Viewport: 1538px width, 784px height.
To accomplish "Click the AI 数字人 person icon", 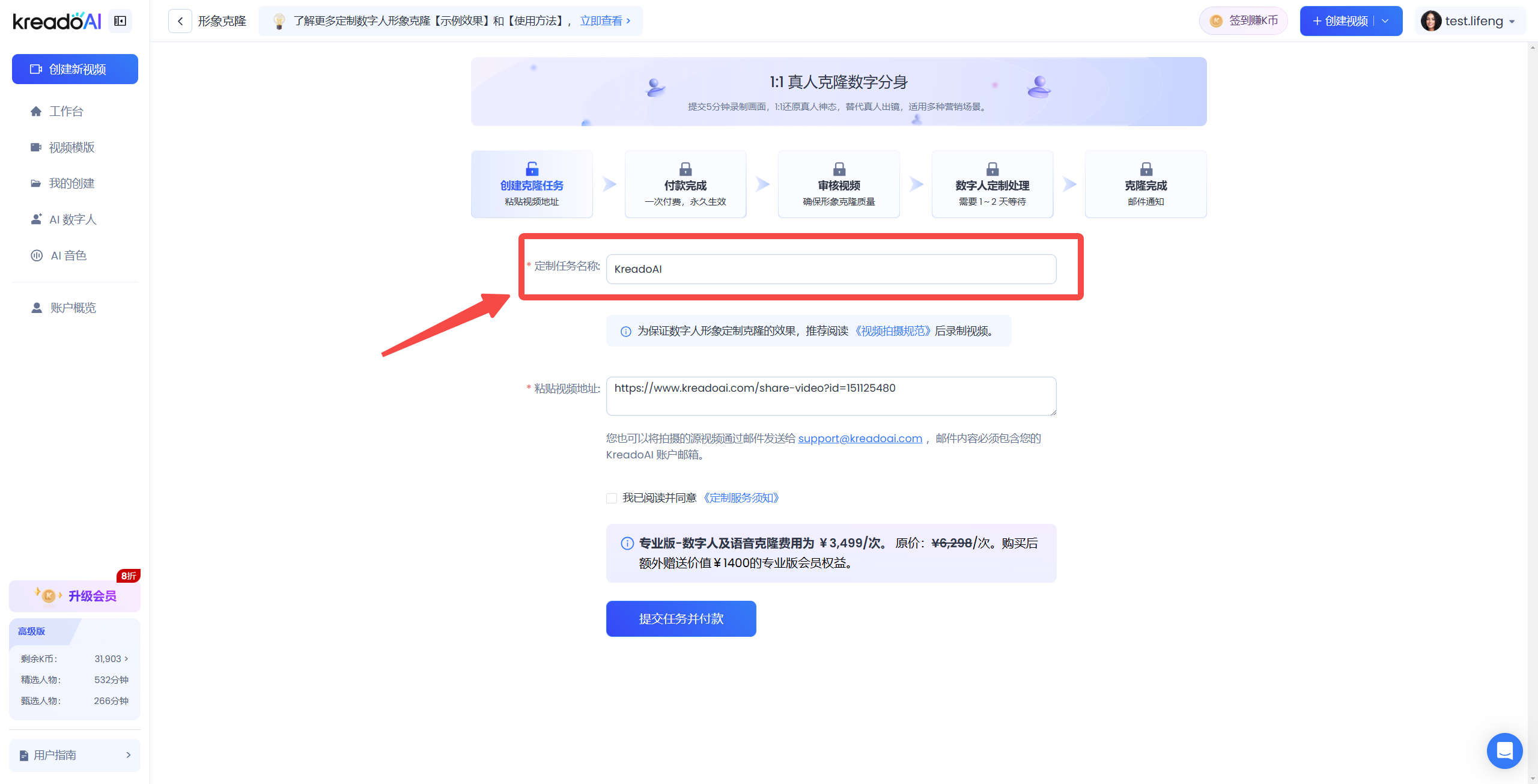I will click(36, 219).
